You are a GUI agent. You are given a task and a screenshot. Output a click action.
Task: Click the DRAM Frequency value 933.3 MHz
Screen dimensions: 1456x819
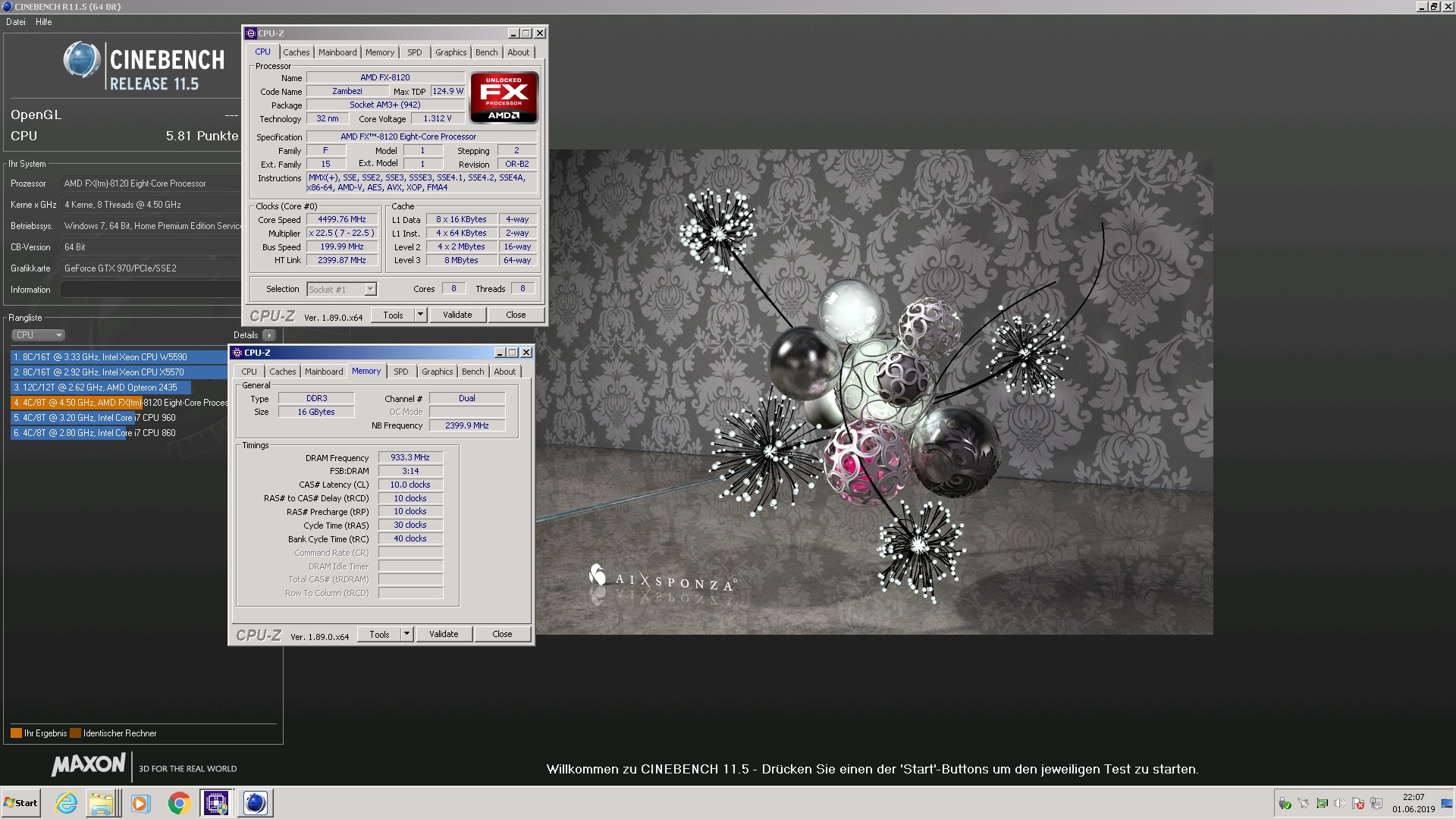point(410,458)
